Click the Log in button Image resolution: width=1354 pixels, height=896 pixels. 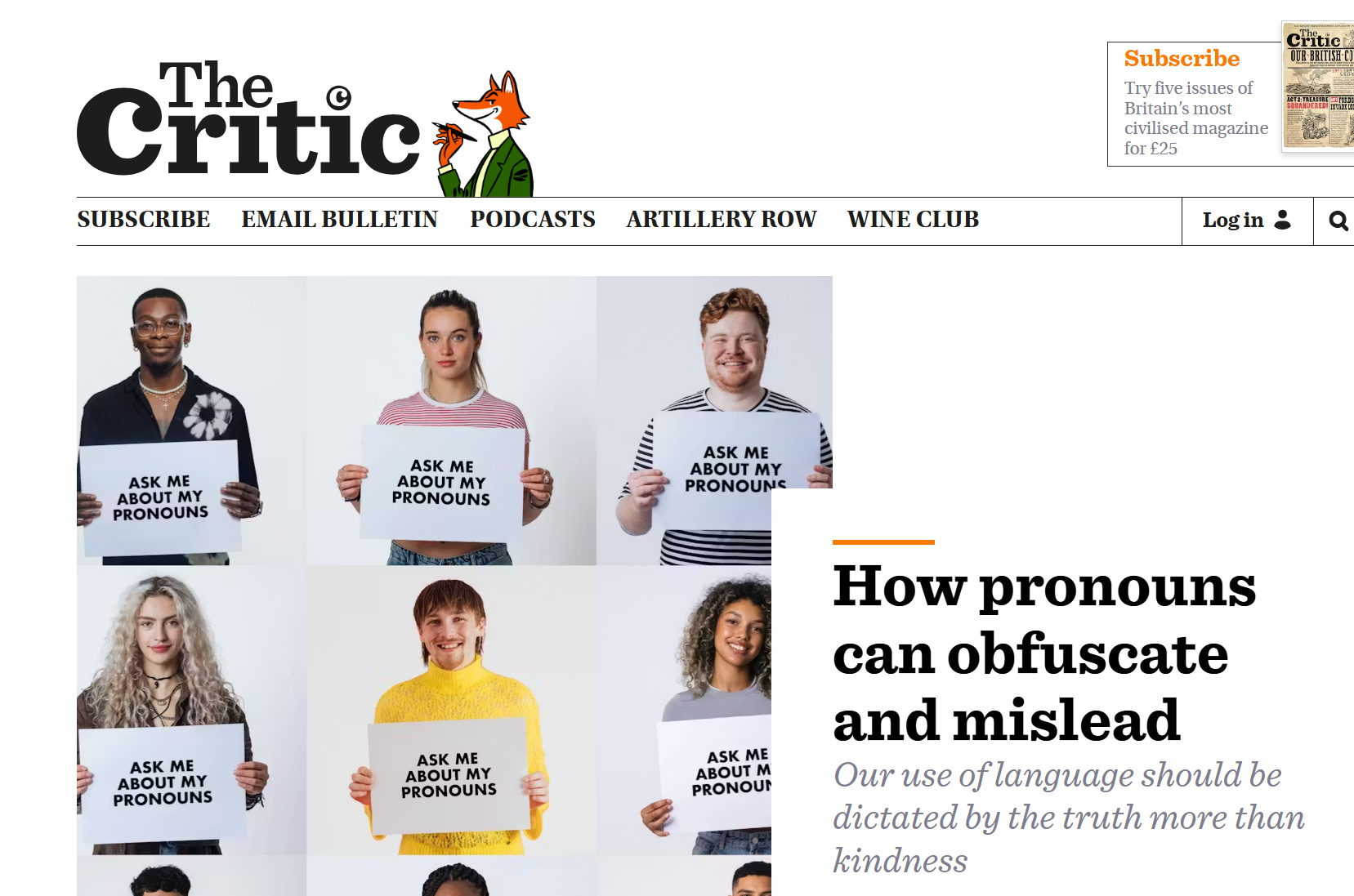tap(1247, 221)
